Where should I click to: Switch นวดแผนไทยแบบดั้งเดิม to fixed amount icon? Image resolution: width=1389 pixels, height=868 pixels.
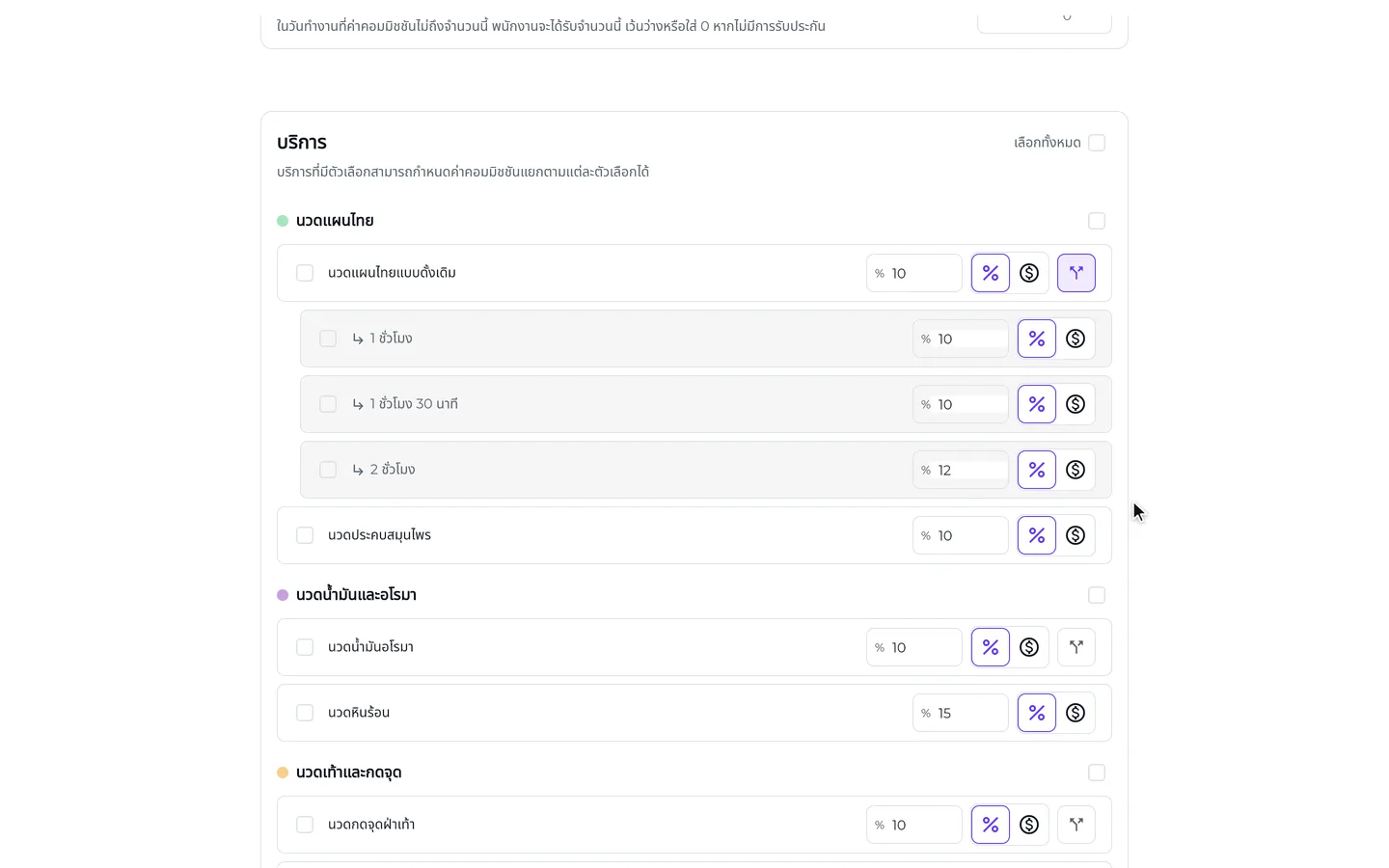tap(1029, 273)
